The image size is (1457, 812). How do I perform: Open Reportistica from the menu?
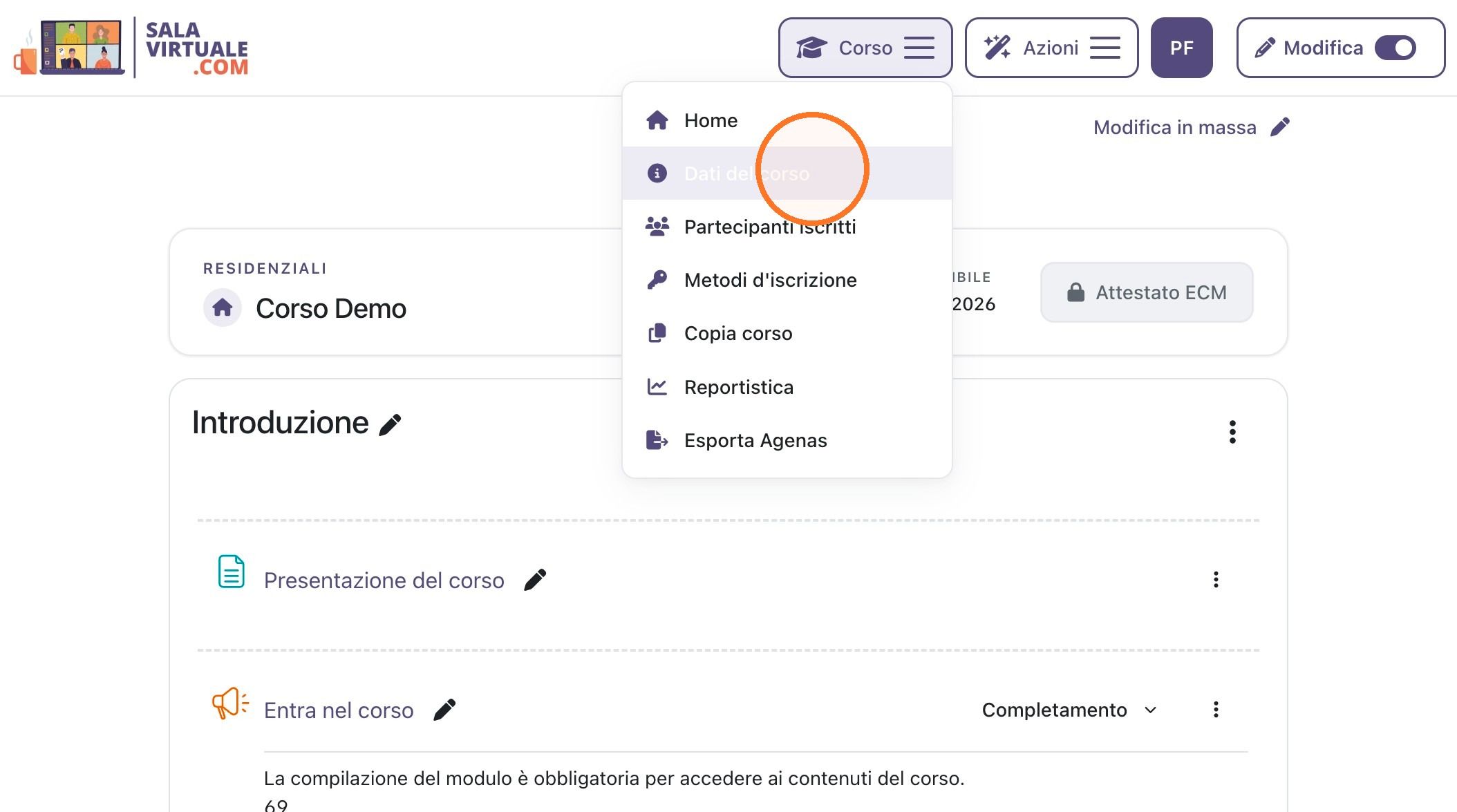(x=787, y=387)
